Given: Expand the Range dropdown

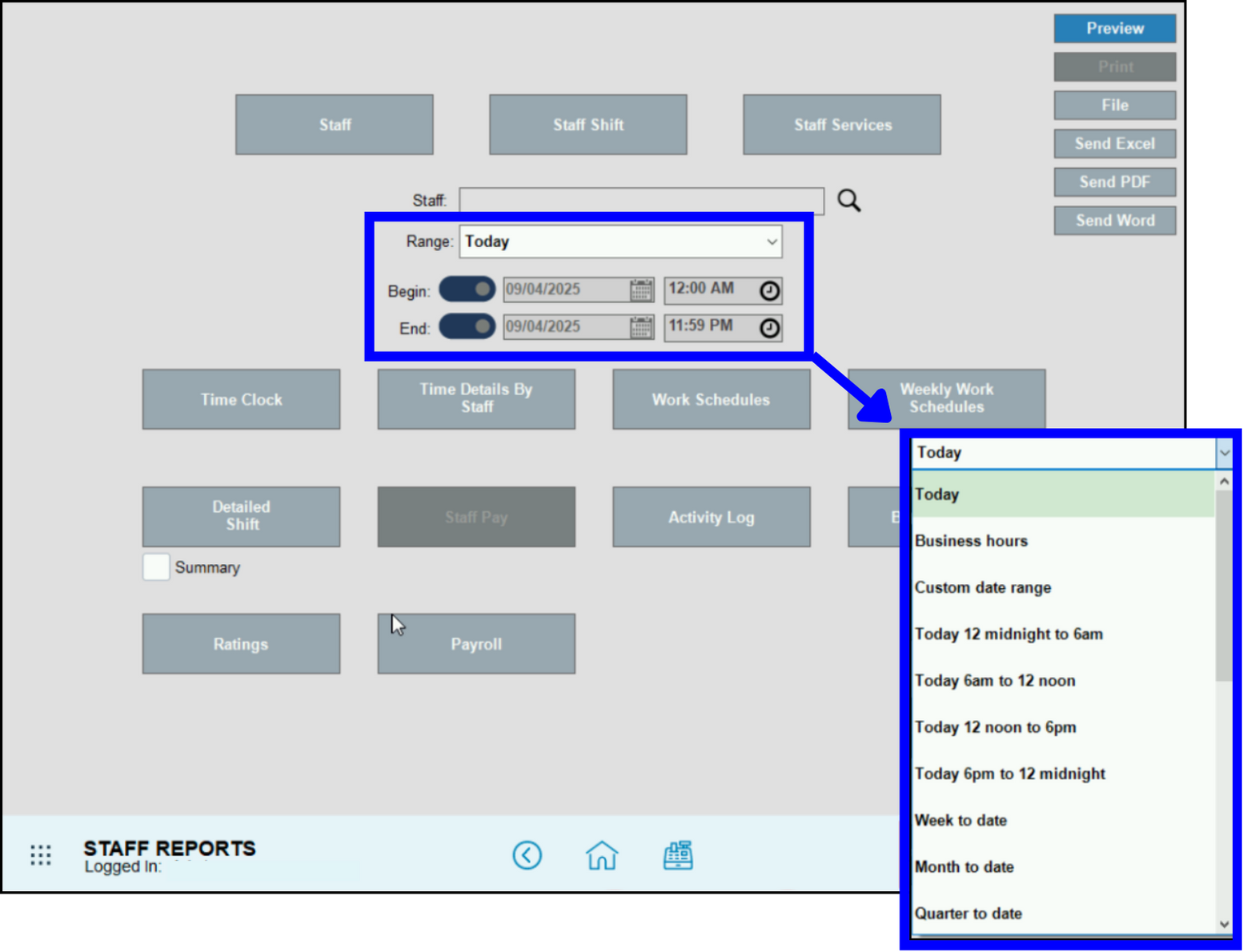Looking at the screenshot, I should pyautogui.click(x=771, y=242).
